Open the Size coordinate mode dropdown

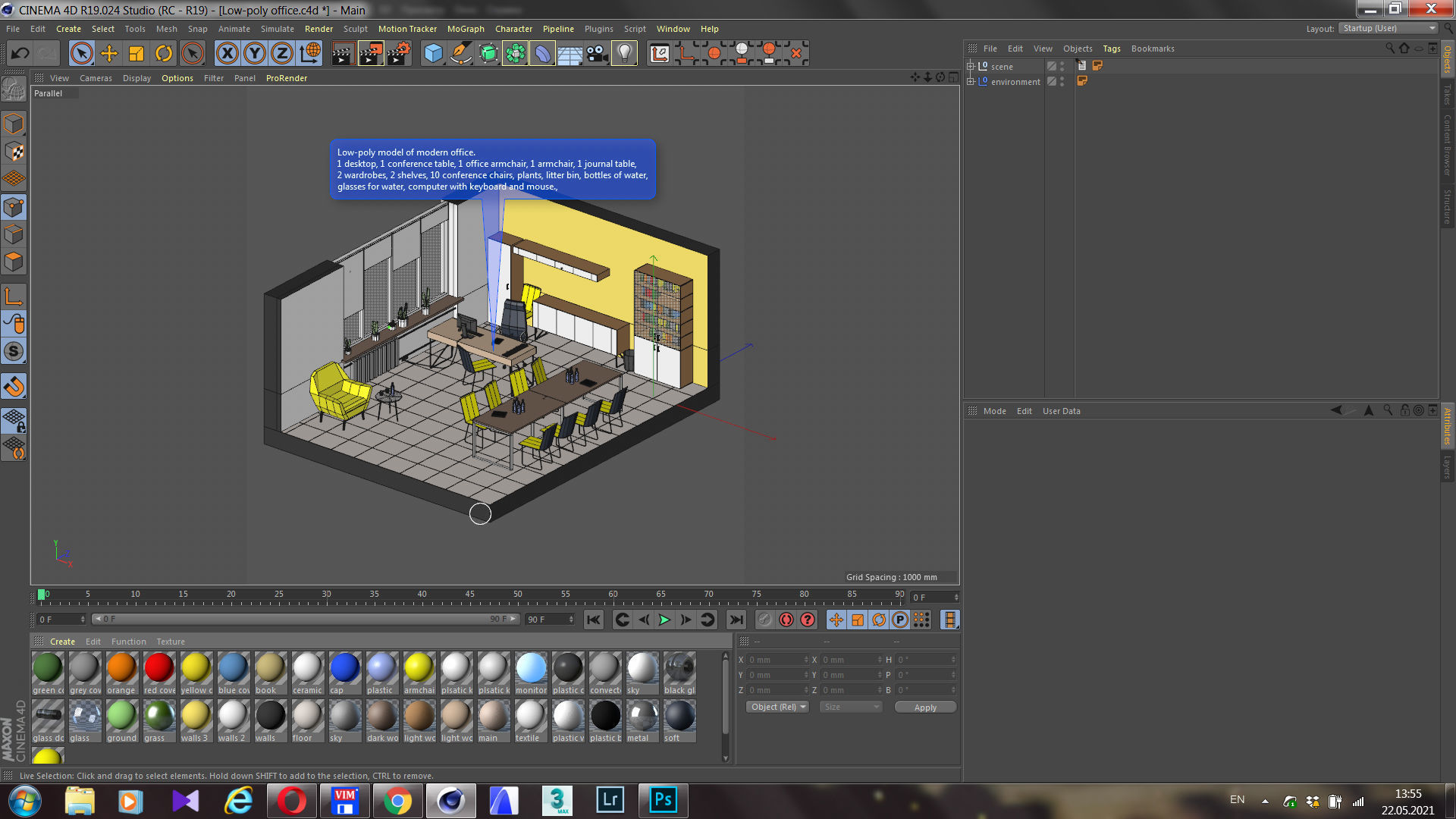click(x=851, y=707)
